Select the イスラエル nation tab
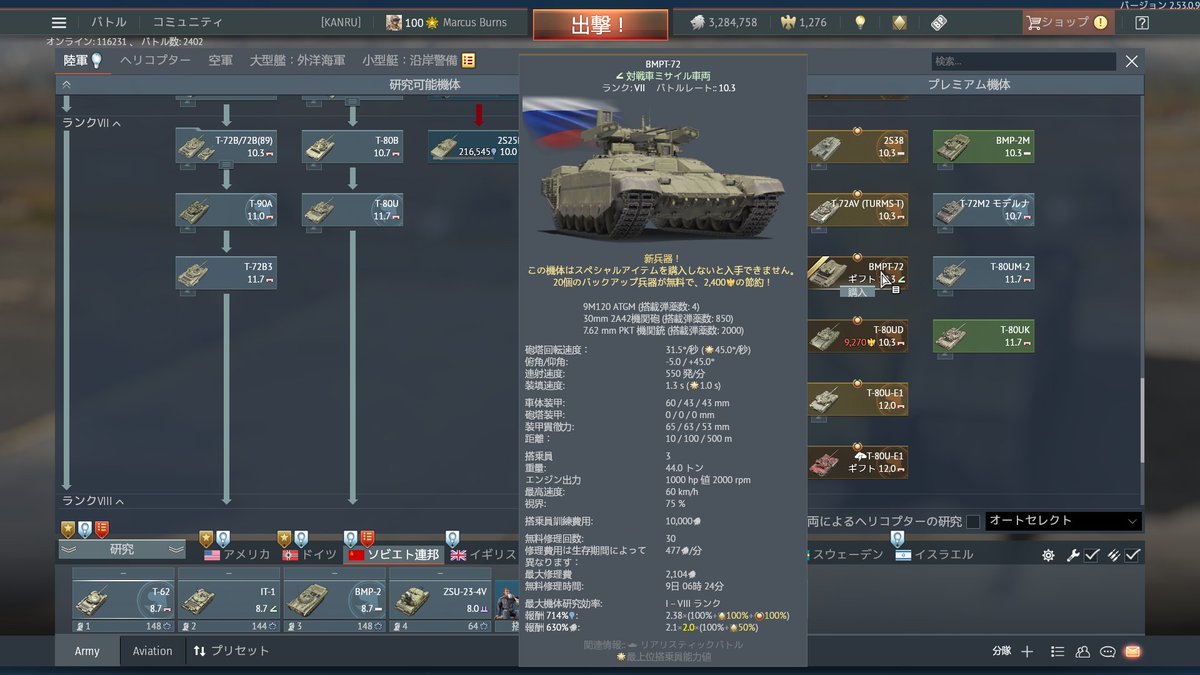Screen dimensions: 1200x675 [934, 554]
